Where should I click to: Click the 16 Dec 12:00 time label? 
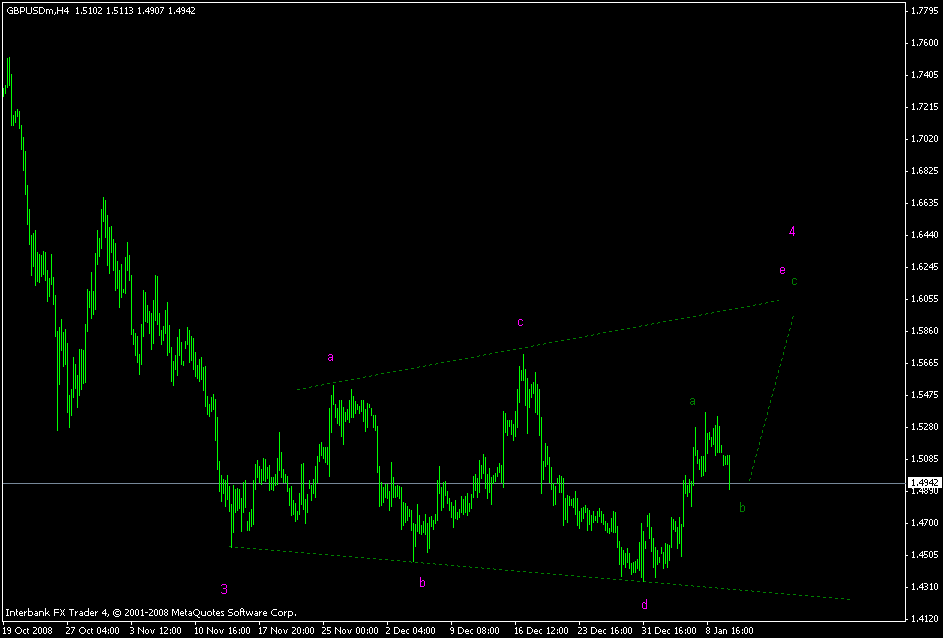click(539, 630)
